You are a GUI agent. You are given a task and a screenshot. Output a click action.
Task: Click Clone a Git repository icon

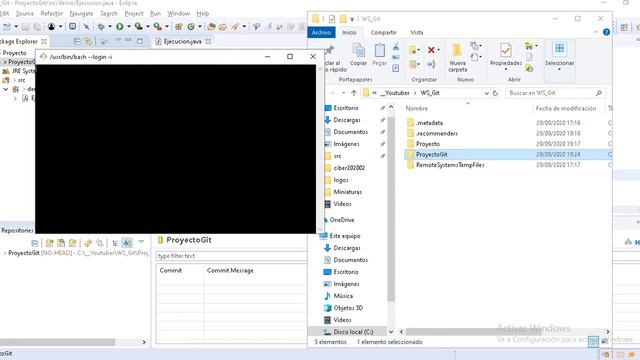click(x=61, y=243)
